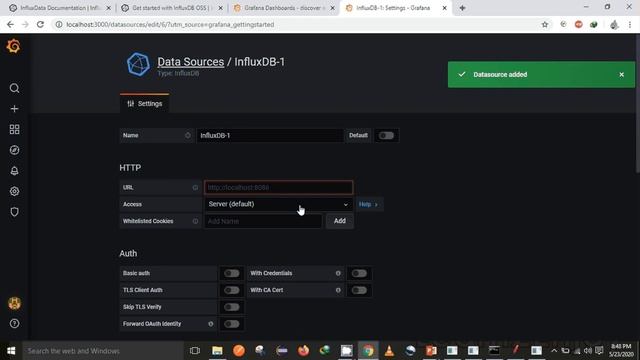
Task: Click the Windows taskbar search box
Action: pos(103,351)
